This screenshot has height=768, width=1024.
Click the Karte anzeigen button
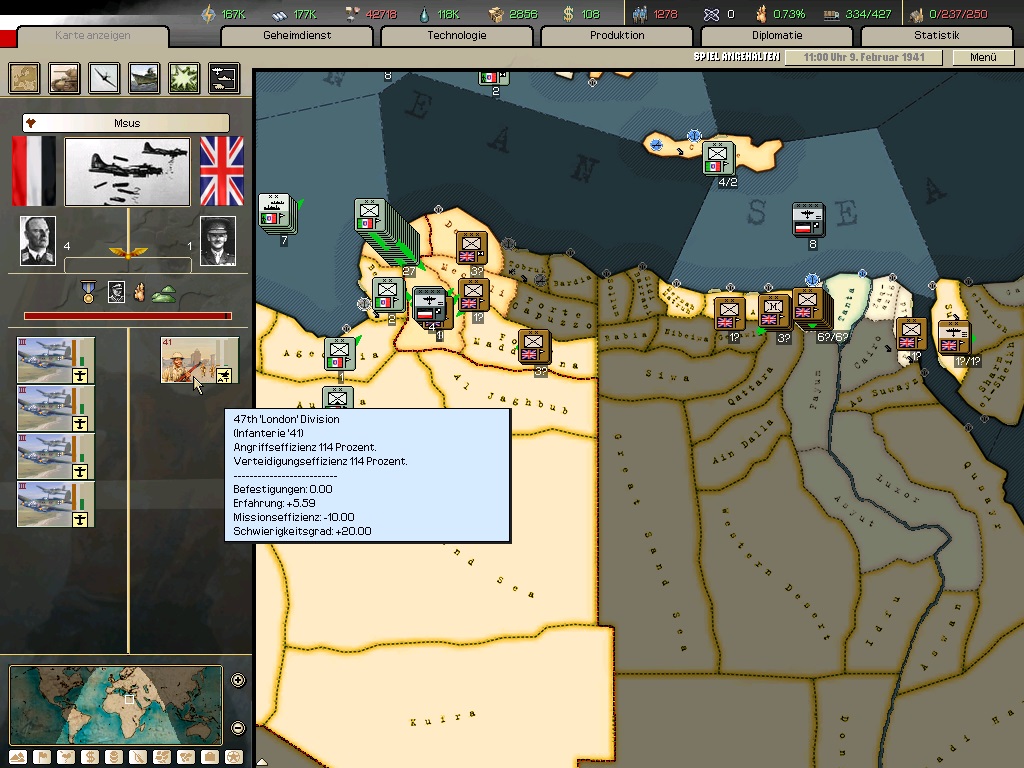pos(92,36)
